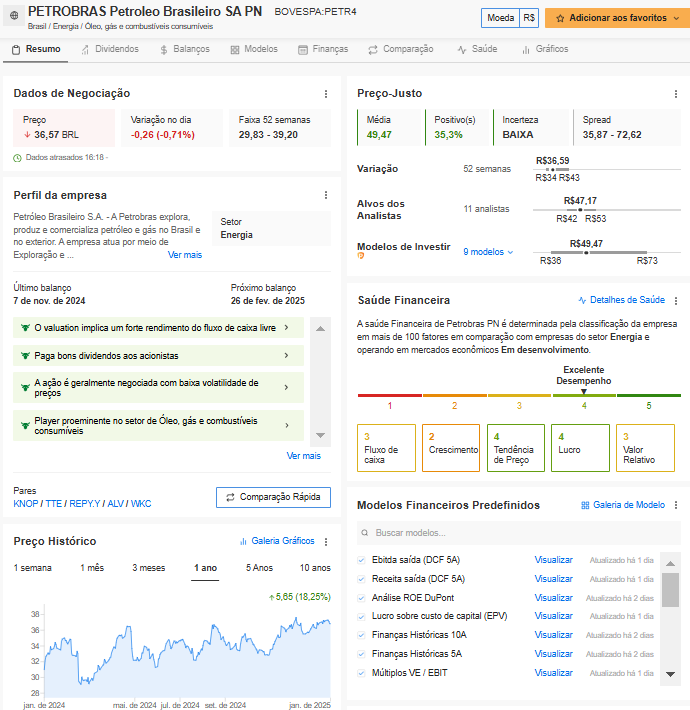Click the Comparação Rápida button
690x710 pixels.
click(x=273, y=497)
